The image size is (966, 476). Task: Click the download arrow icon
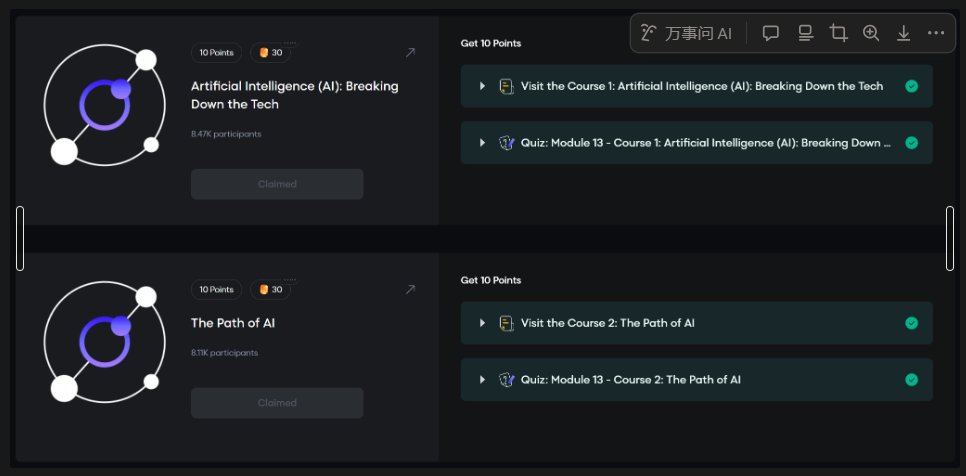pos(903,33)
